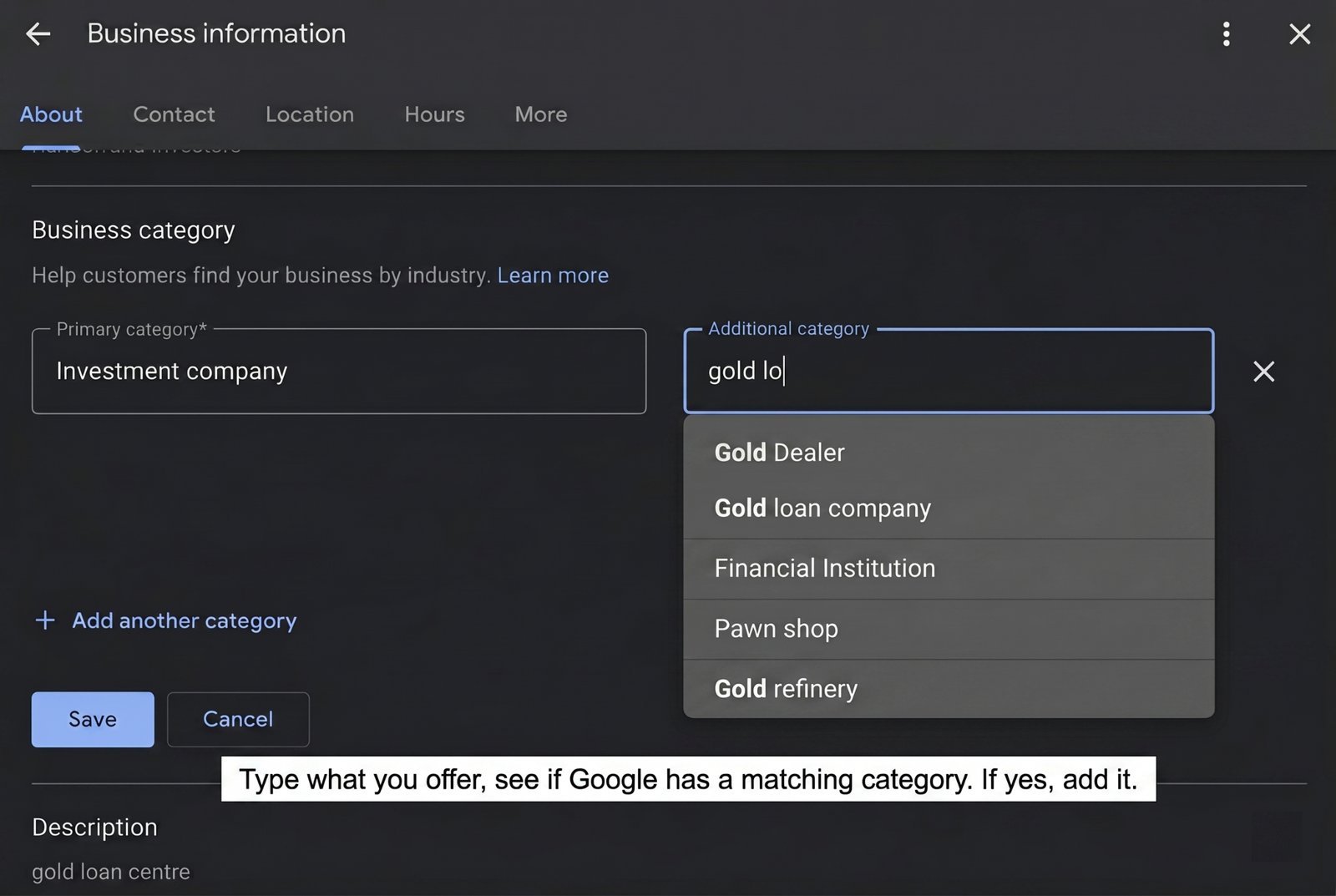
Task: Focus the Additional category input field
Action: (x=949, y=371)
